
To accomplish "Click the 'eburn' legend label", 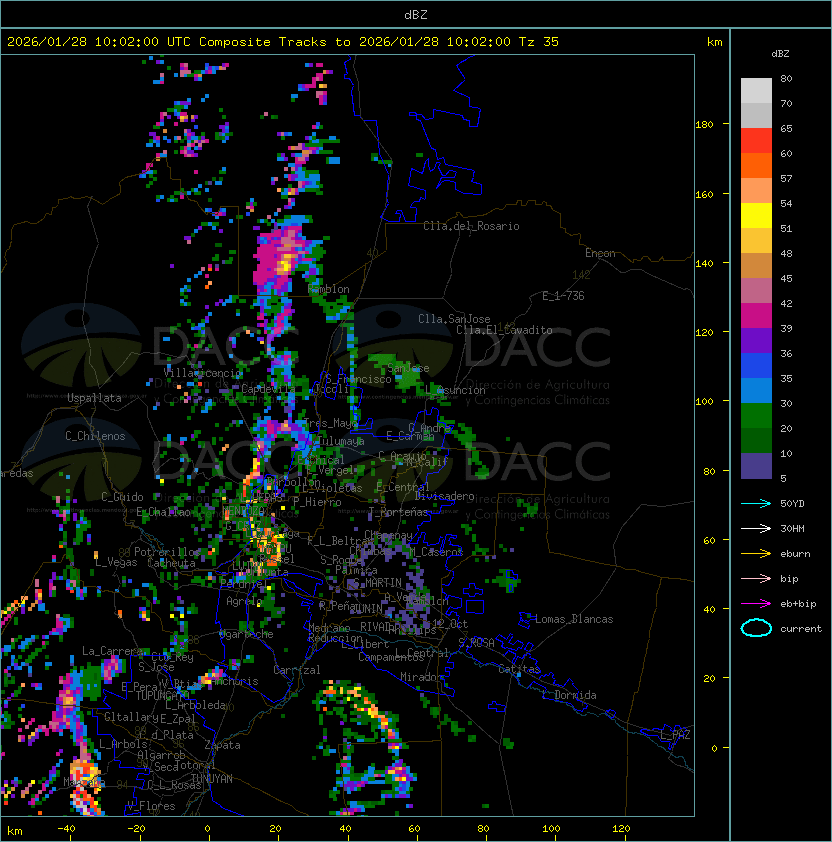I will pos(795,554).
